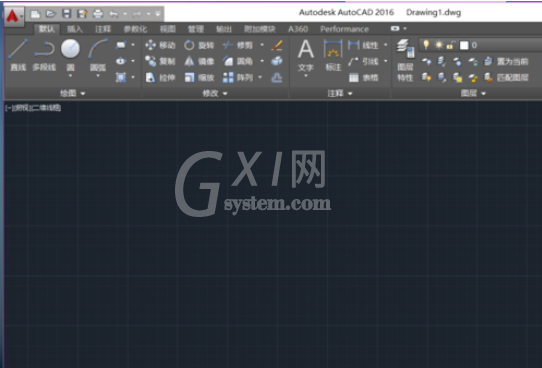The height and width of the screenshot is (368, 542).
Task: Switch to the Output (输出) ribbon tab
Action: click(x=224, y=29)
